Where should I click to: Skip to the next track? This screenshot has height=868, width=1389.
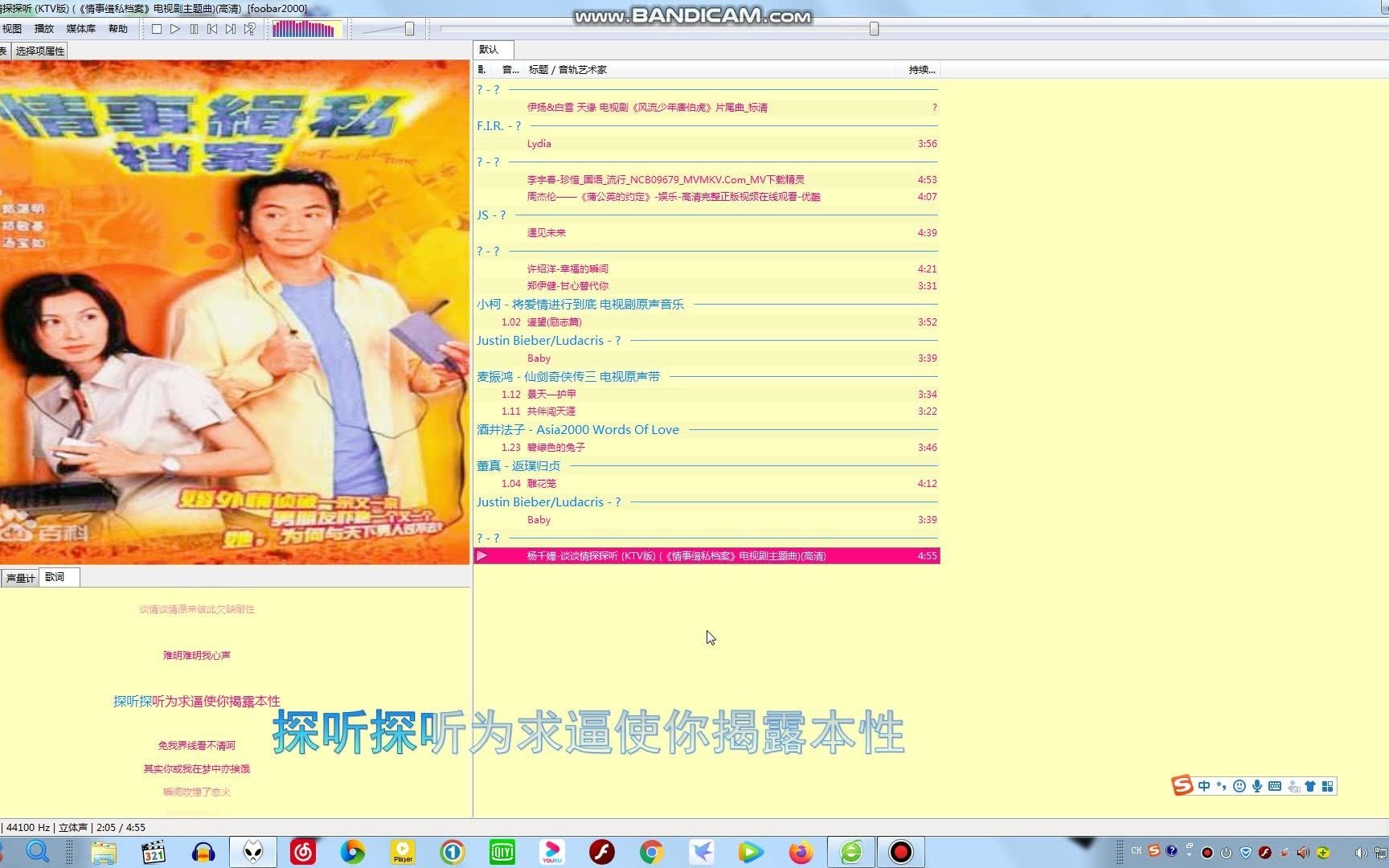[x=231, y=29]
